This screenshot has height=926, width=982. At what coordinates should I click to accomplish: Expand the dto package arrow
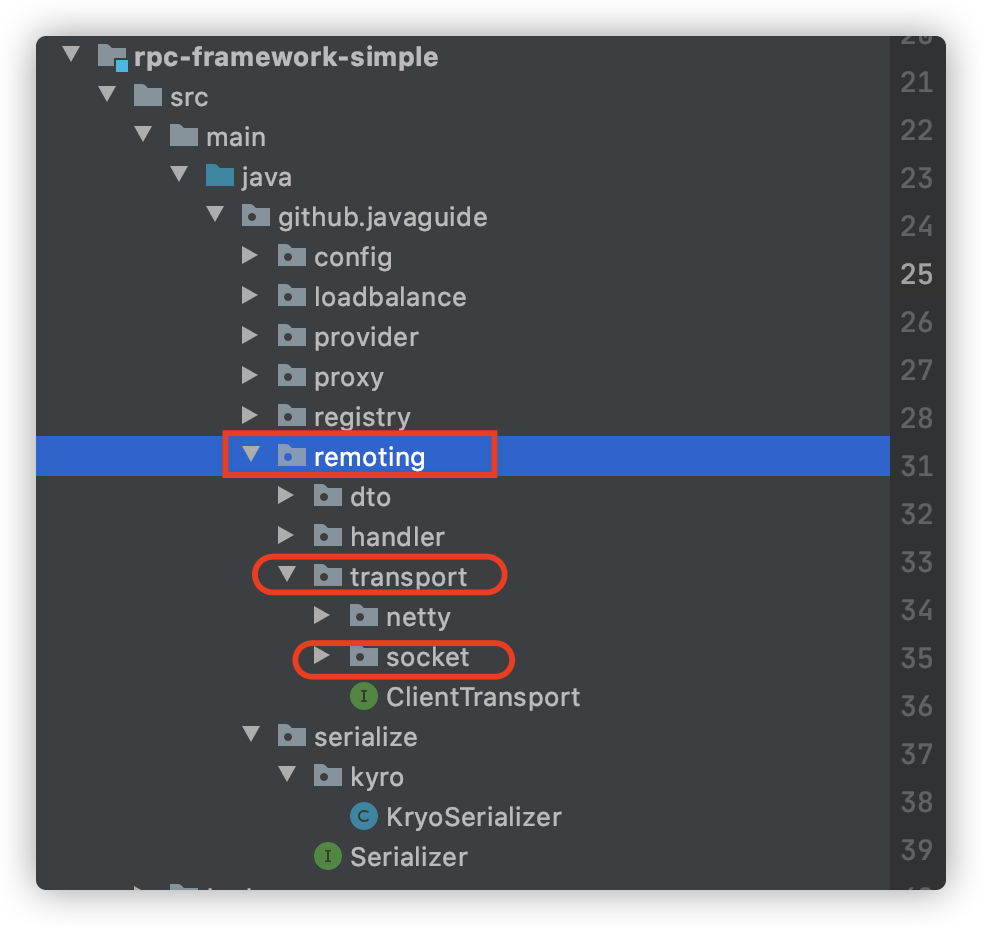(286, 497)
